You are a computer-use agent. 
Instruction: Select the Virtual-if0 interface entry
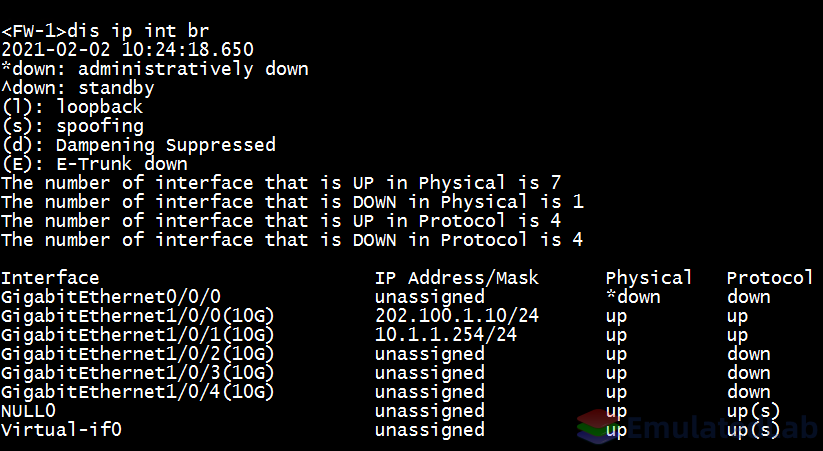tap(61, 429)
